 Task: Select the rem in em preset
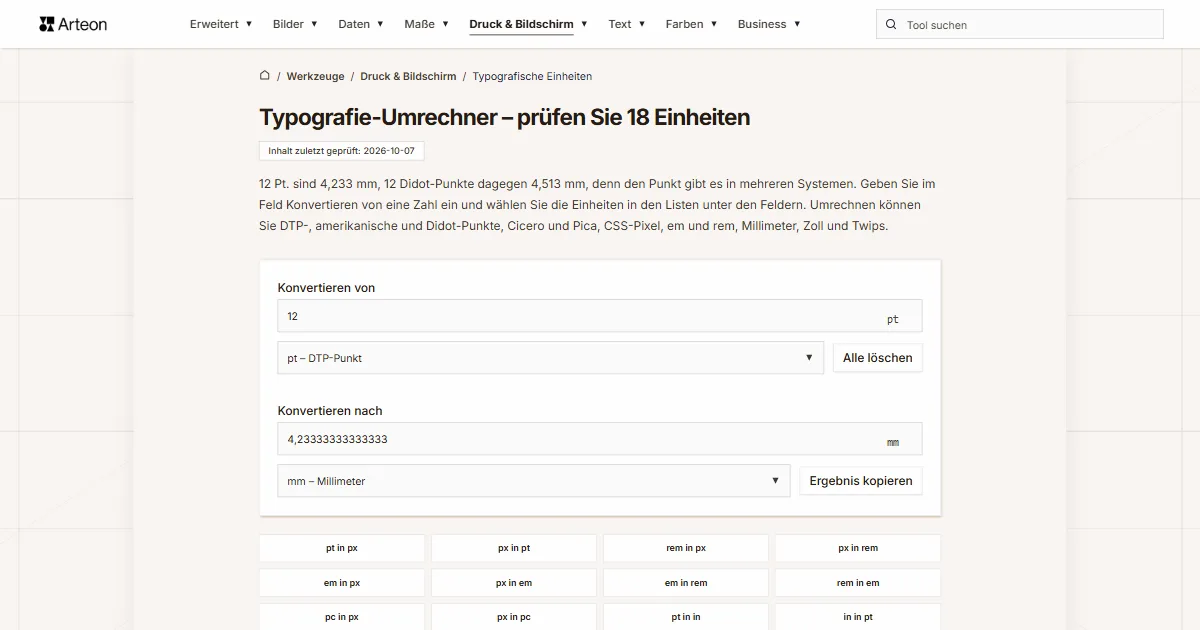pos(858,583)
